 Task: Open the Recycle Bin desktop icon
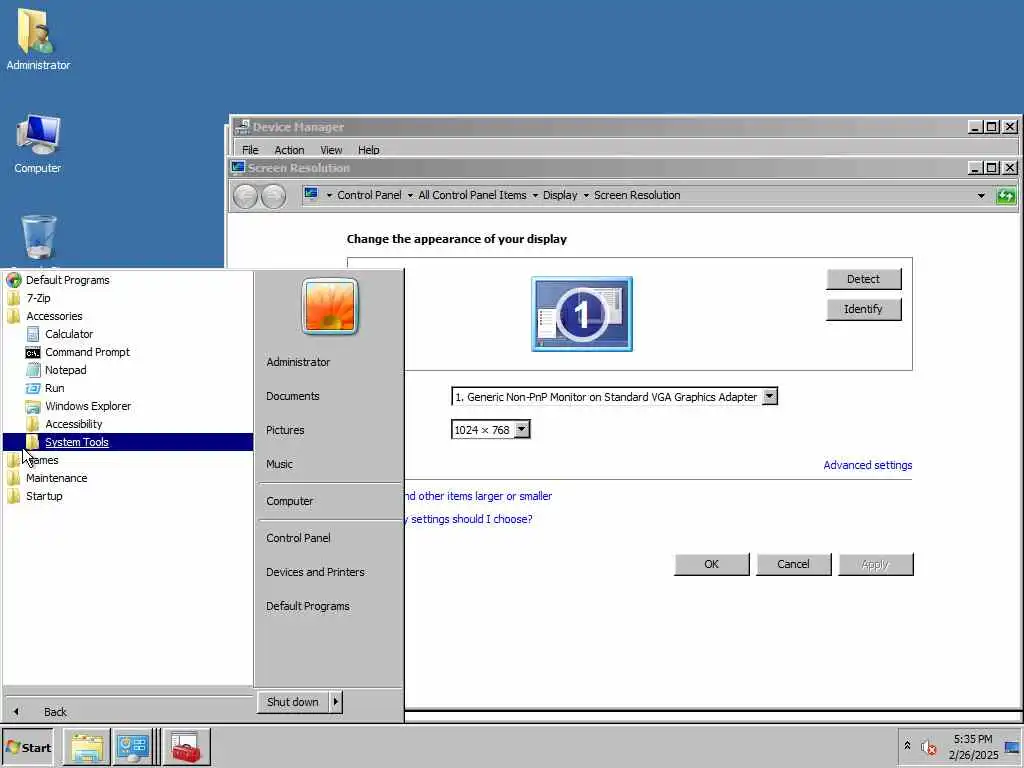click(39, 237)
